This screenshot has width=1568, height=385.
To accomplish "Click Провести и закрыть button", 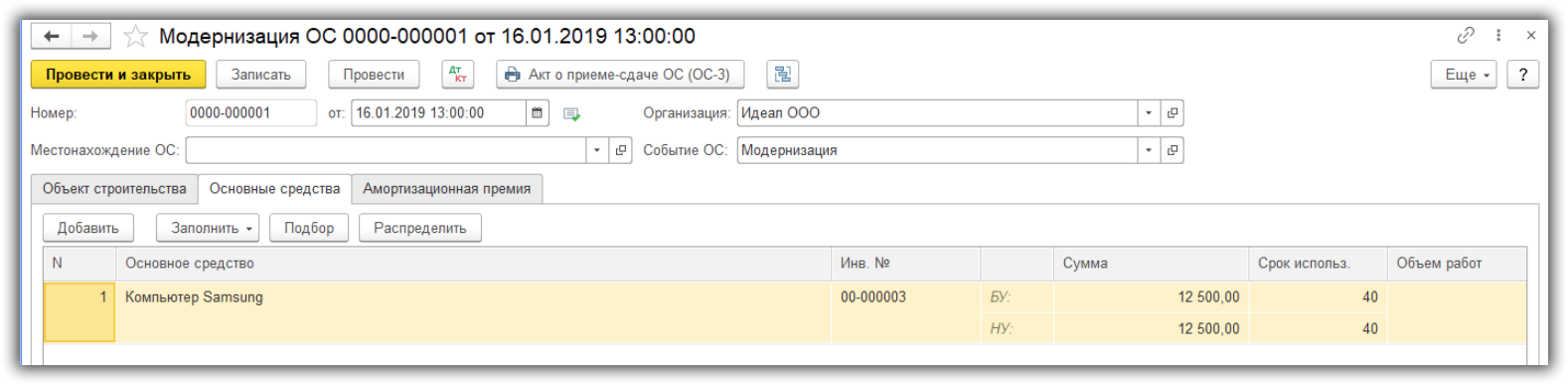I will 118,75.
